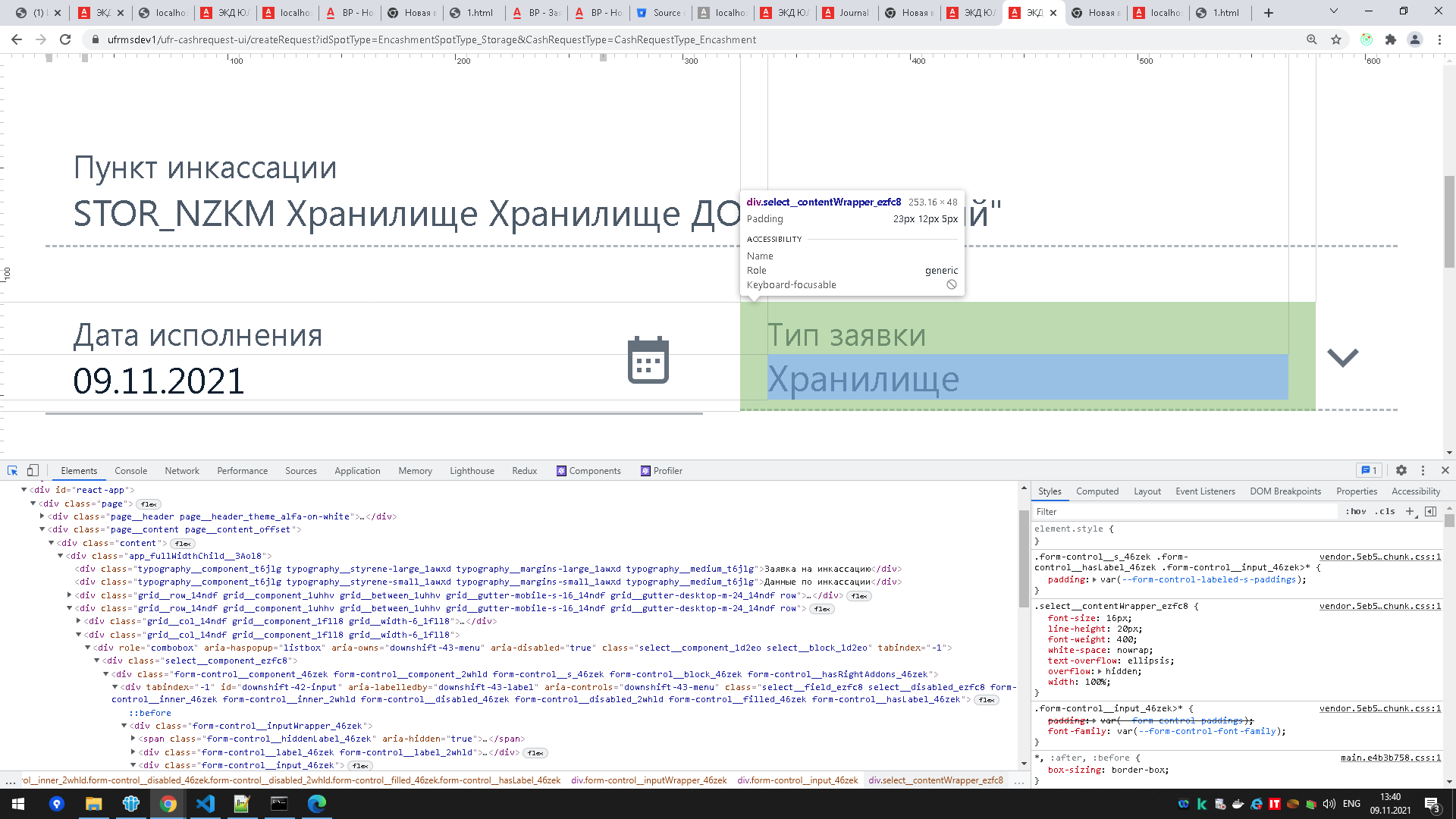The width and height of the screenshot is (1456, 819).
Task: Expand the page__header div in Elements tree
Action: (x=42, y=516)
